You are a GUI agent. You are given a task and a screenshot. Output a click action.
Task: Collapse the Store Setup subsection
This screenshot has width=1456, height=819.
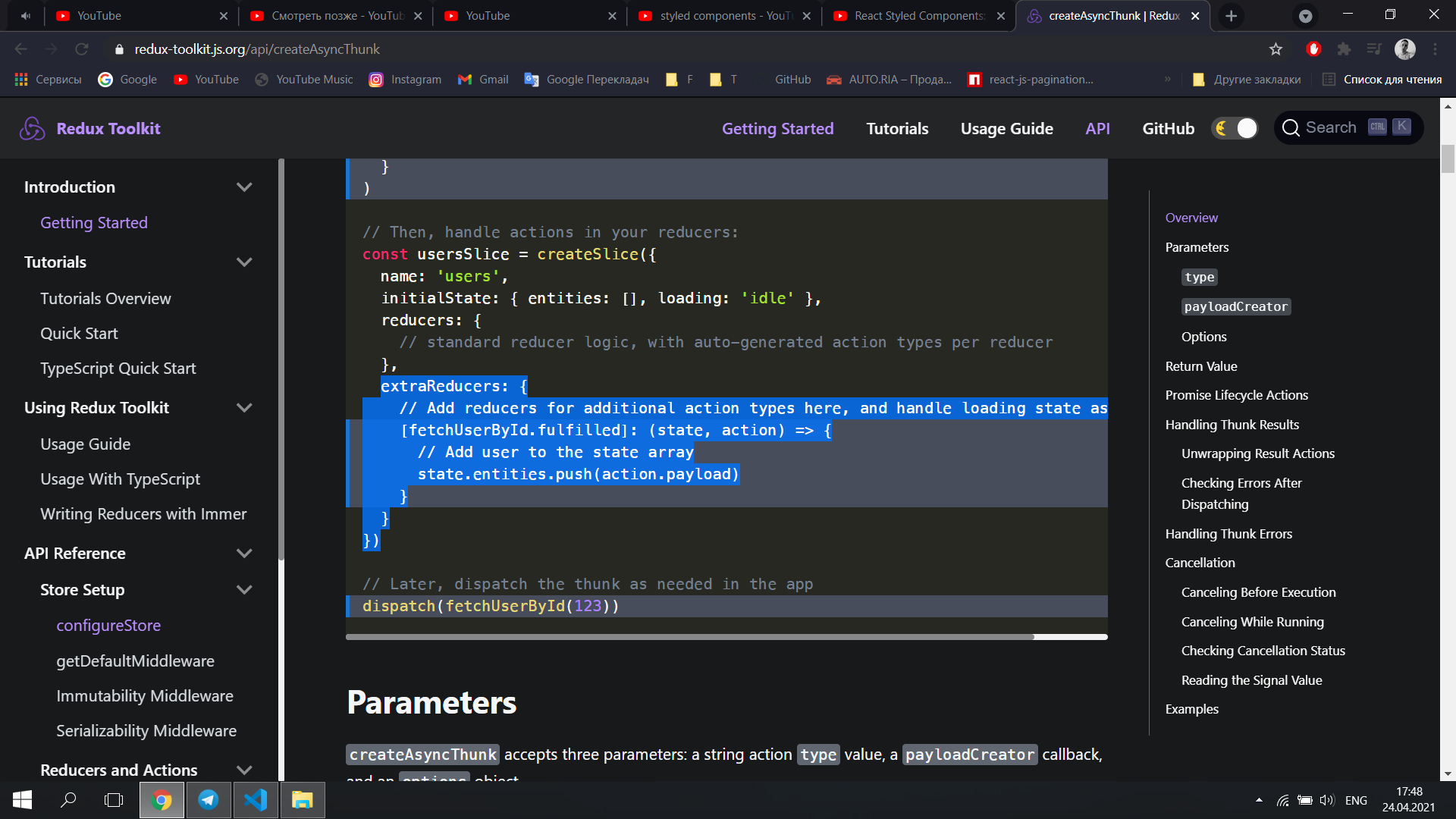(244, 590)
